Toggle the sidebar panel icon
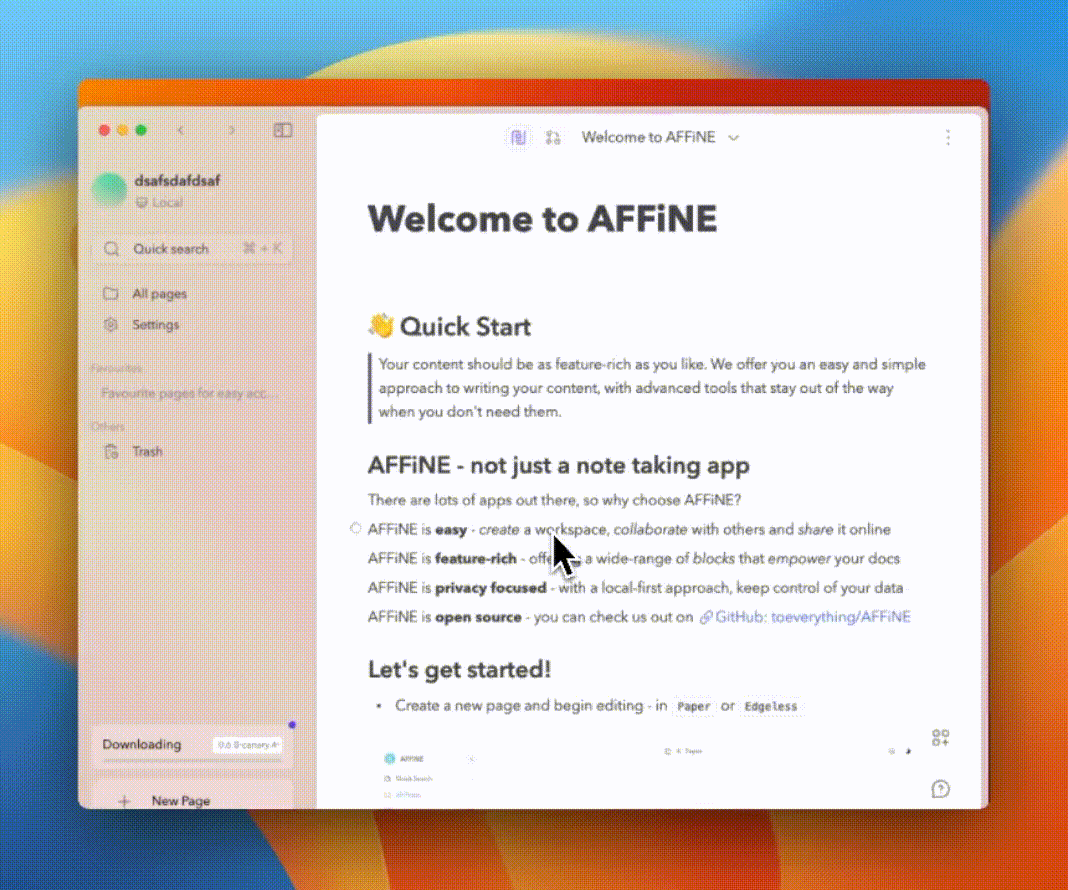Viewport: 1068px width, 890px height. [x=283, y=130]
